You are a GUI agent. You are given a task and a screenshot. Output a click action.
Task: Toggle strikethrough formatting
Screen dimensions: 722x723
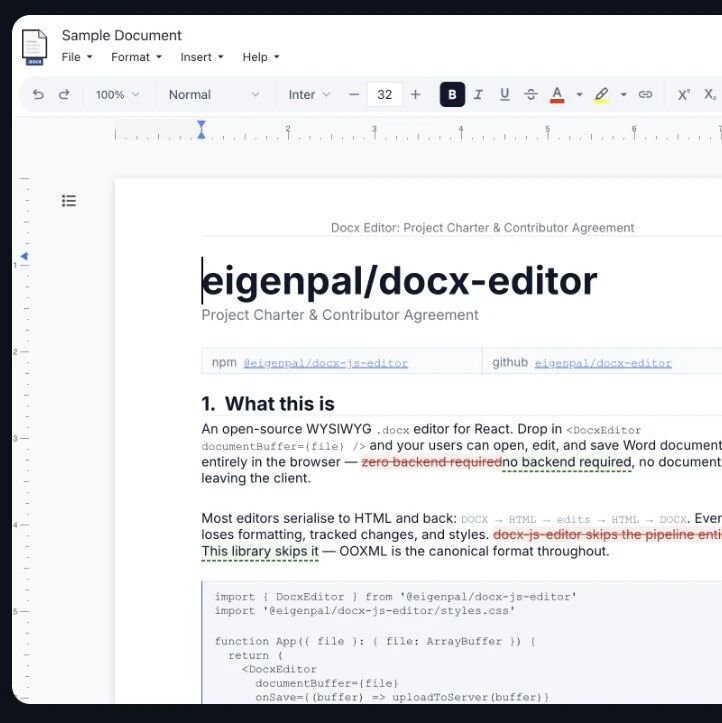click(x=531, y=95)
